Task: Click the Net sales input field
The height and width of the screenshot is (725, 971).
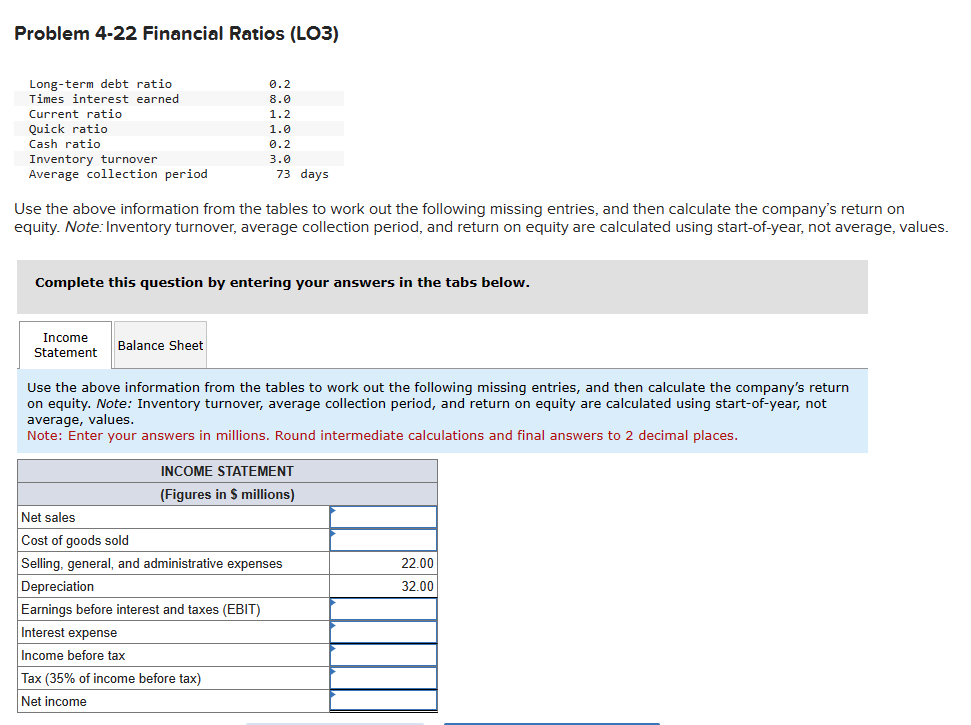Action: (385, 517)
